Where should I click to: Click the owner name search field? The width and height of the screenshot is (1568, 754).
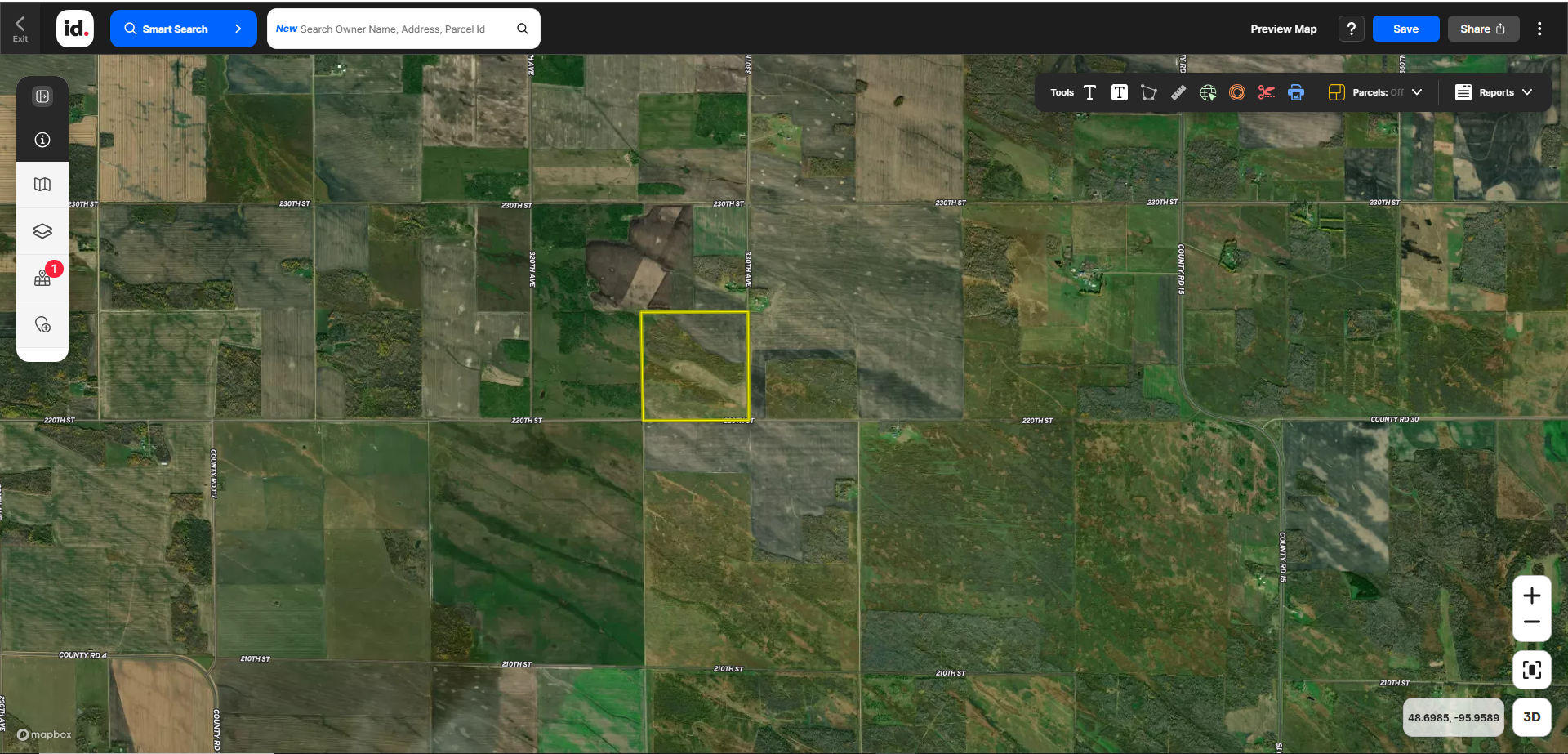coord(392,29)
